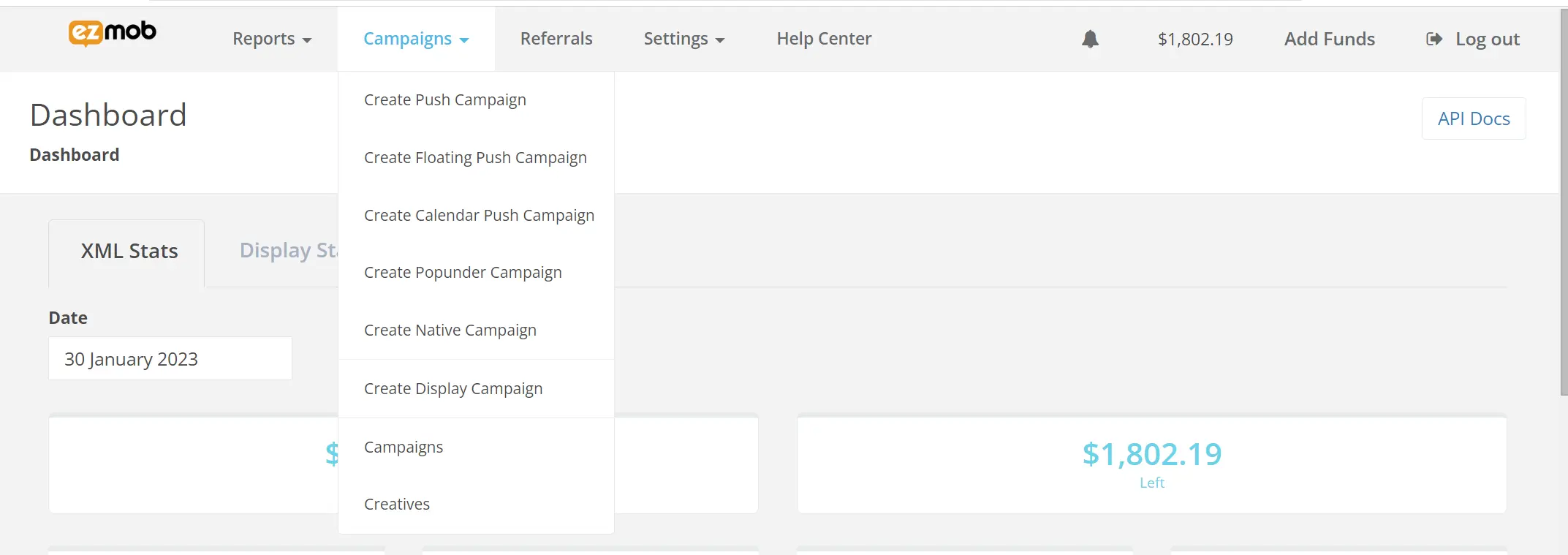The height and width of the screenshot is (555, 1568).
Task: Click the Add Funds link
Action: coord(1329,39)
